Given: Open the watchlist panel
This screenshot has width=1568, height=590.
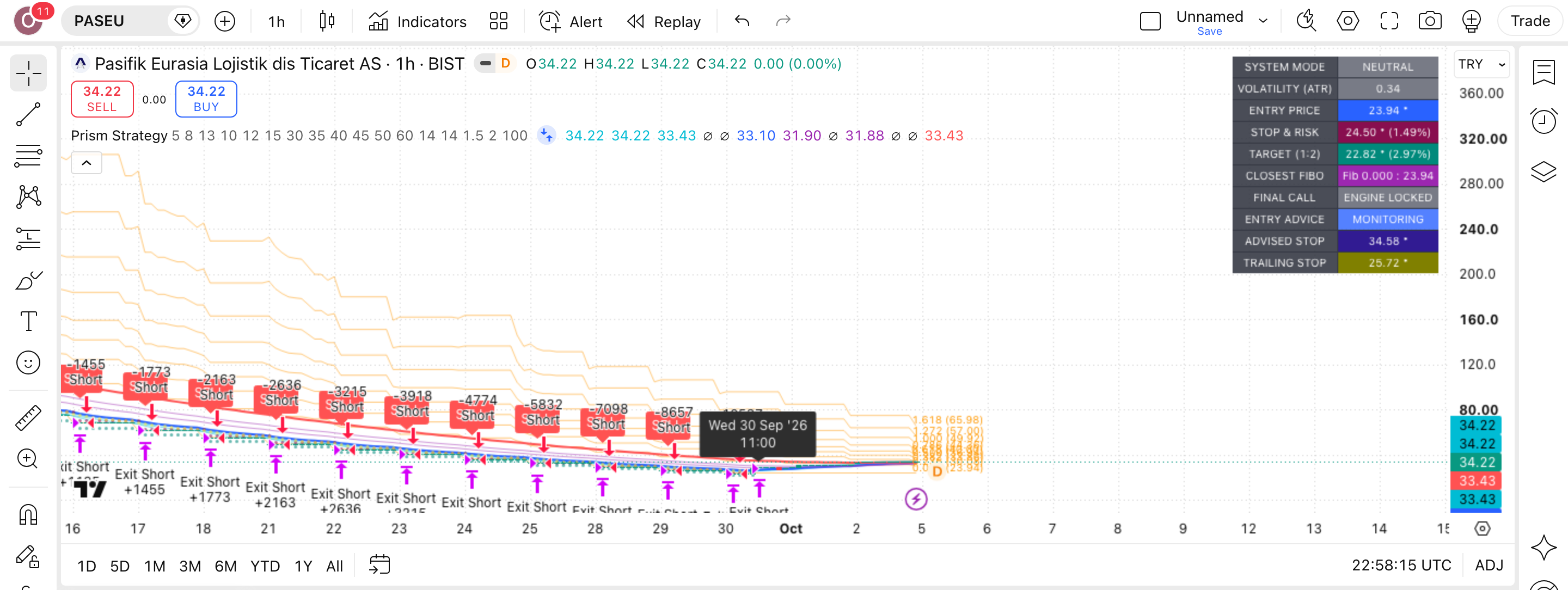Looking at the screenshot, I should (x=1543, y=73).
